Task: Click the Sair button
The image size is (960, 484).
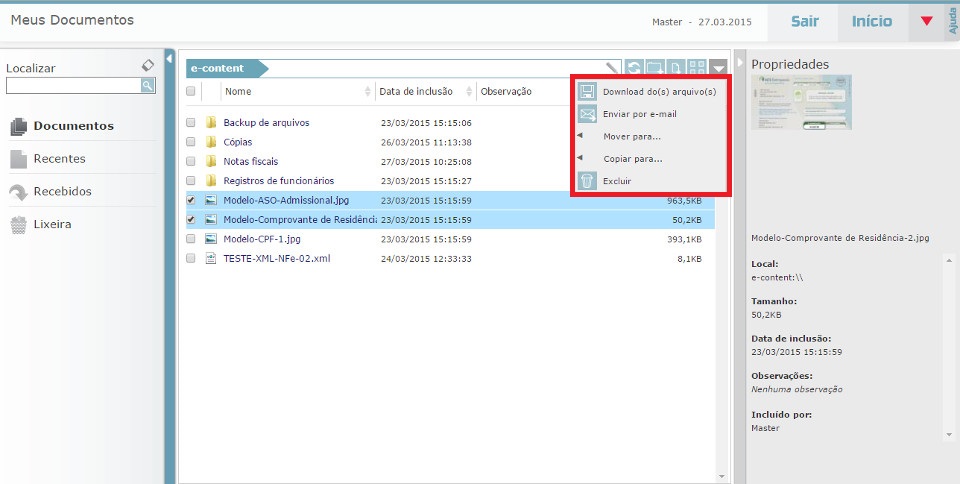Action: click(x=805, y=21)
